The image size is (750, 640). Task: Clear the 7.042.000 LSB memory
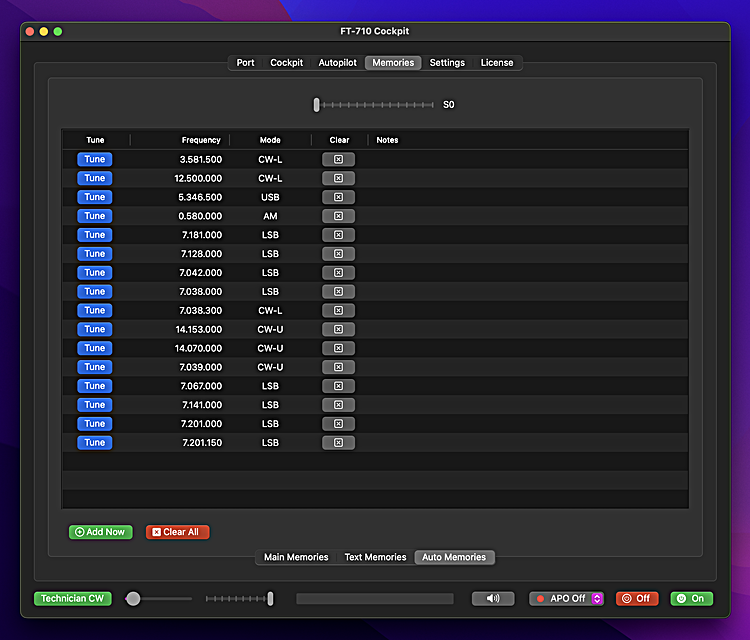[x=338, y=273]
